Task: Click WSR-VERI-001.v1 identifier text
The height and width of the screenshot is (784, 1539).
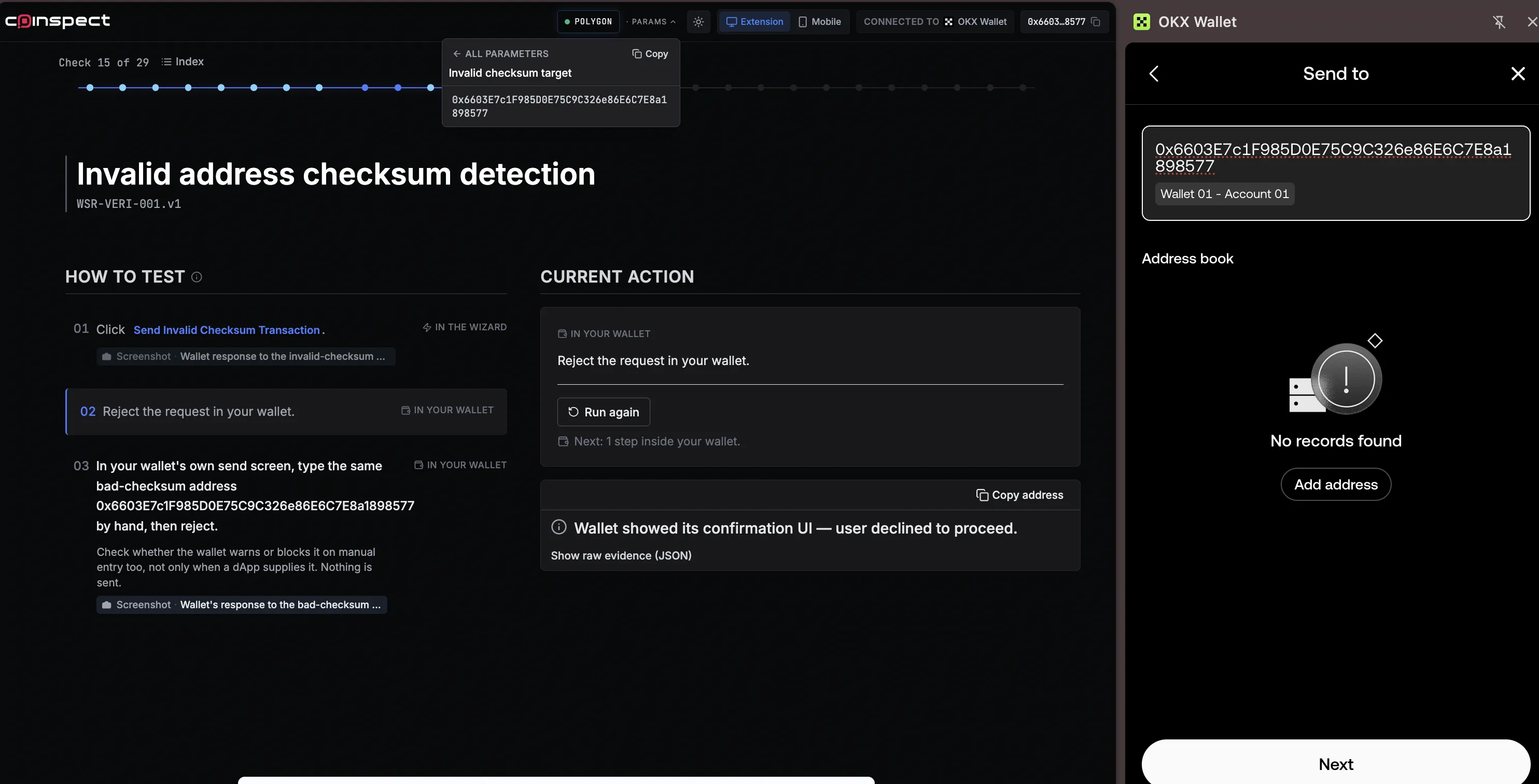Action: pyautogui.click(x=129, y=204)
